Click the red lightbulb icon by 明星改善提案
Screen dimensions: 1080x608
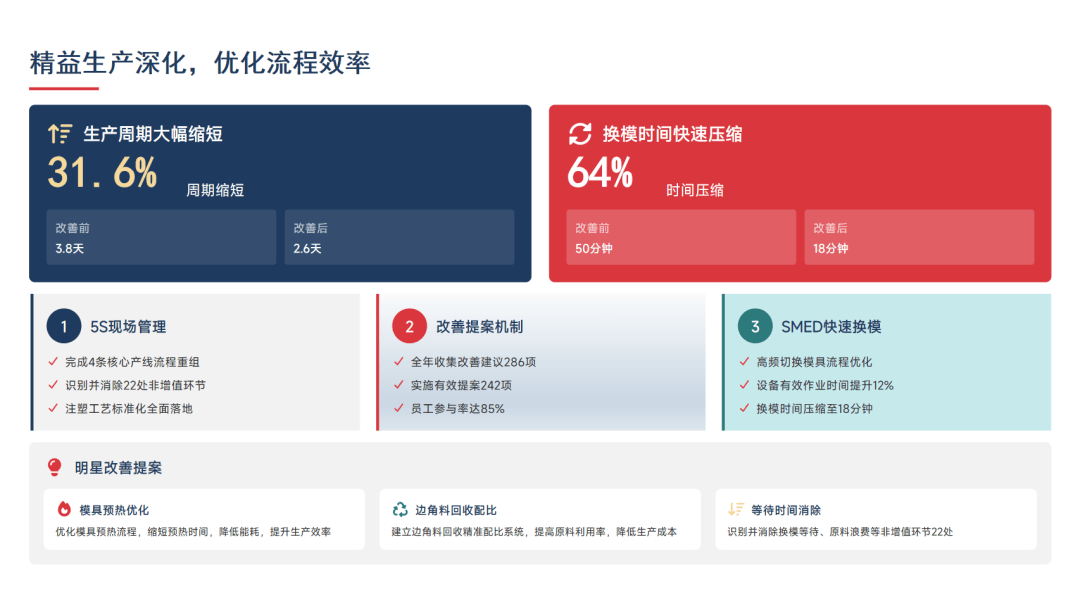click(x=55, y=467)
